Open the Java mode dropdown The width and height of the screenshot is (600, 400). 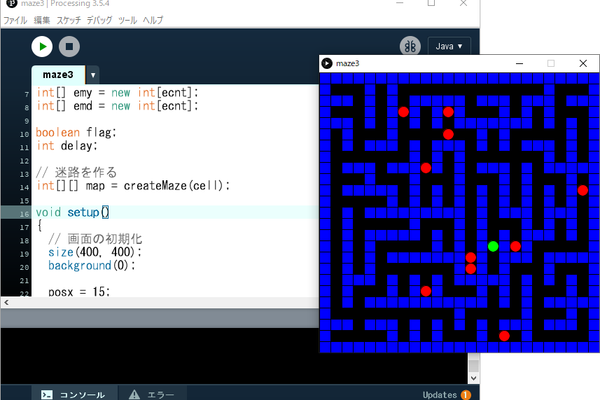coord(449,46)
